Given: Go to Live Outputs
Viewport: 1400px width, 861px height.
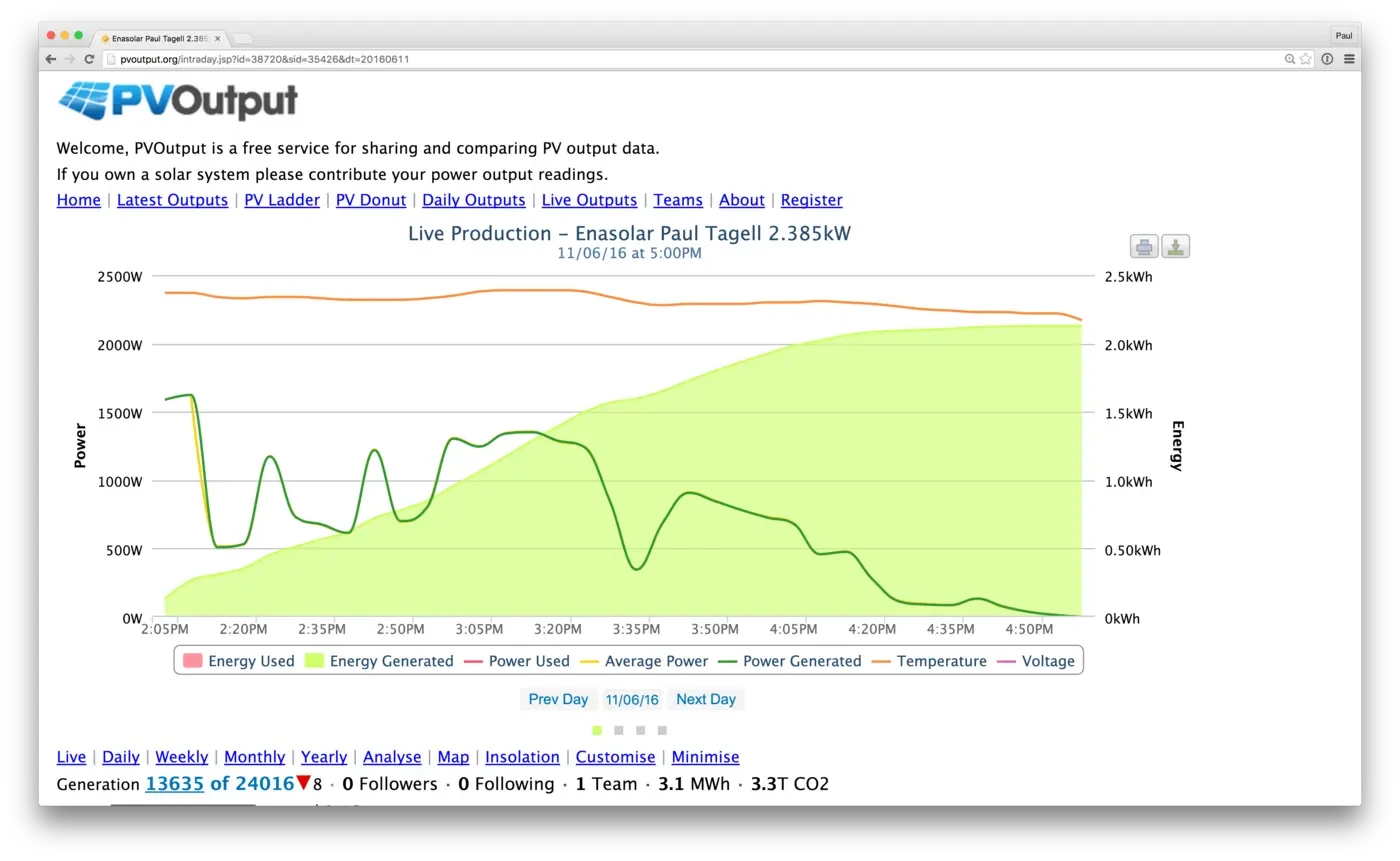Looking at the screenshot, I should tap(589, 200).
